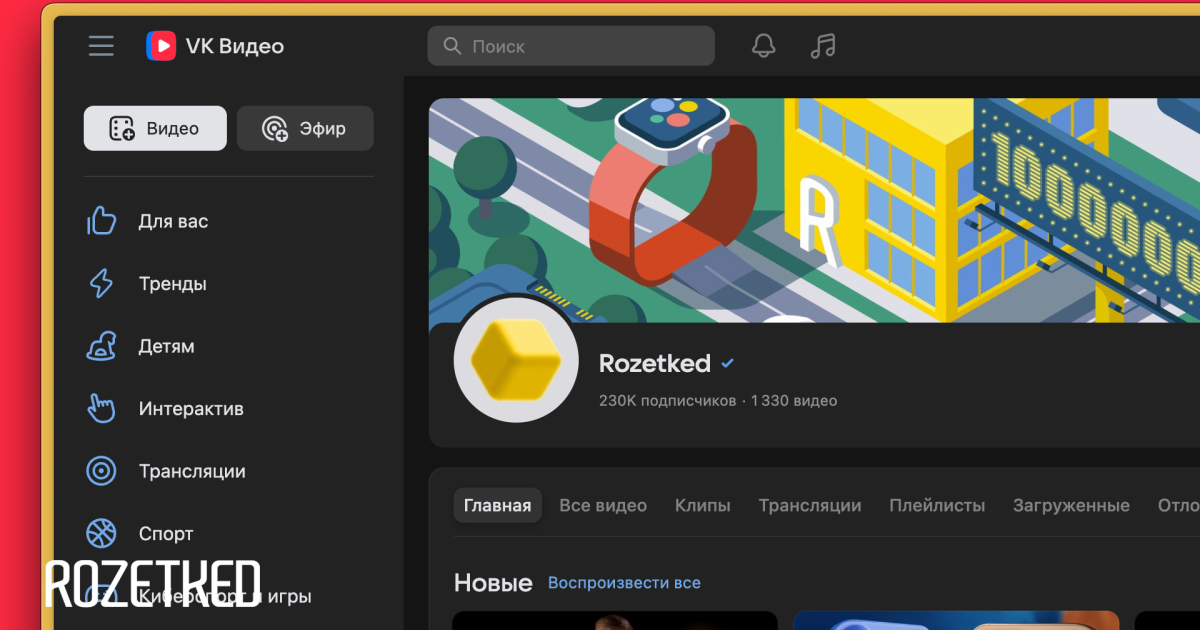This screenshot has width=1200, height=630.
Task: Click the Для вас thumbs-up icon
Action: pos(101,221)
